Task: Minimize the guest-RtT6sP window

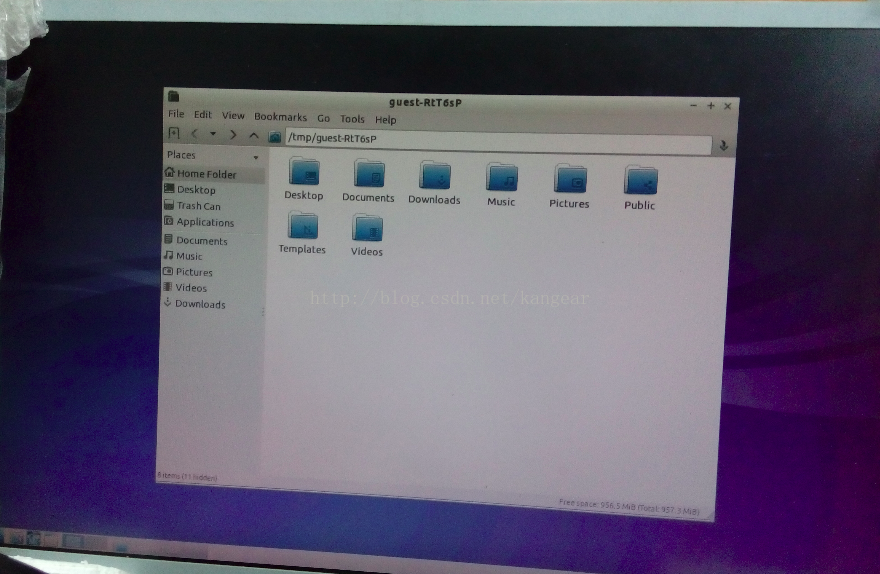Action: click(x=694, y=105)
